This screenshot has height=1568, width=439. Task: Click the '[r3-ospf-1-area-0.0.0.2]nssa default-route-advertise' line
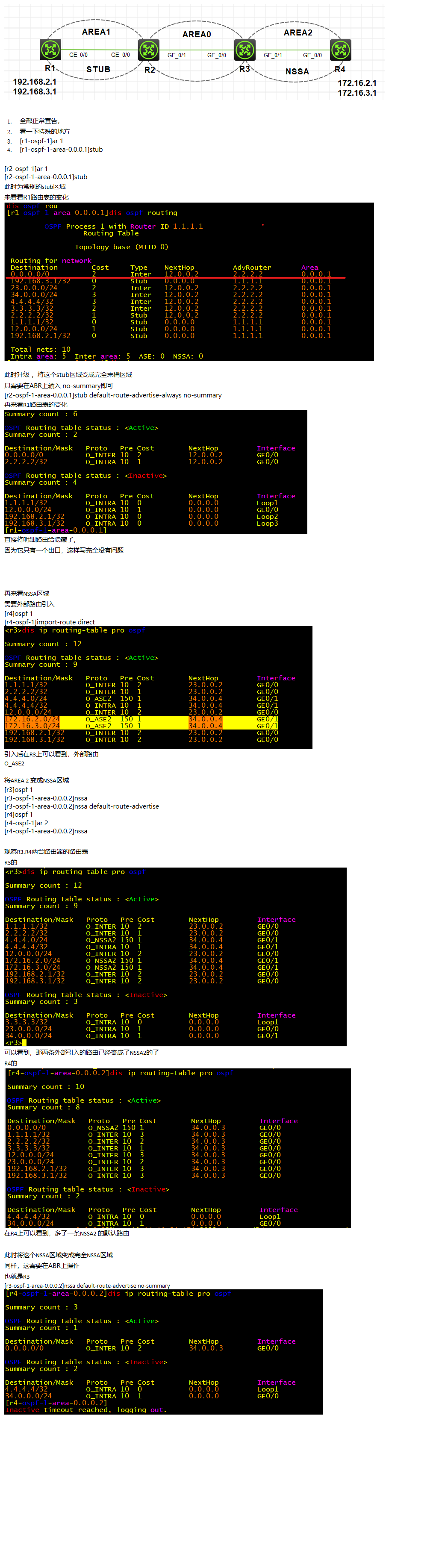click(x=82, y=806)
